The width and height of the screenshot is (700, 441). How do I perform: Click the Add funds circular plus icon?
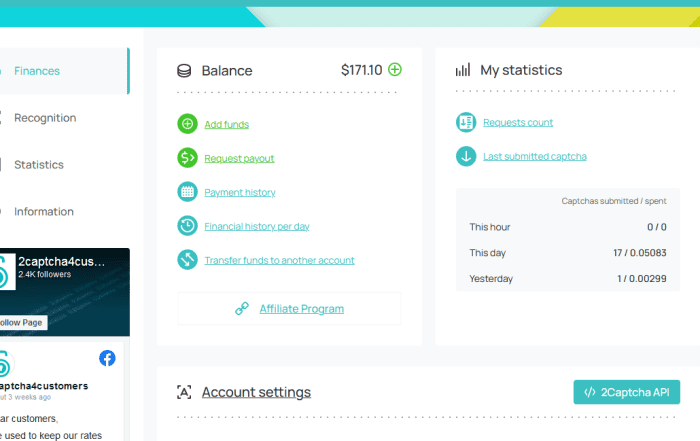(x=187, y=124)
